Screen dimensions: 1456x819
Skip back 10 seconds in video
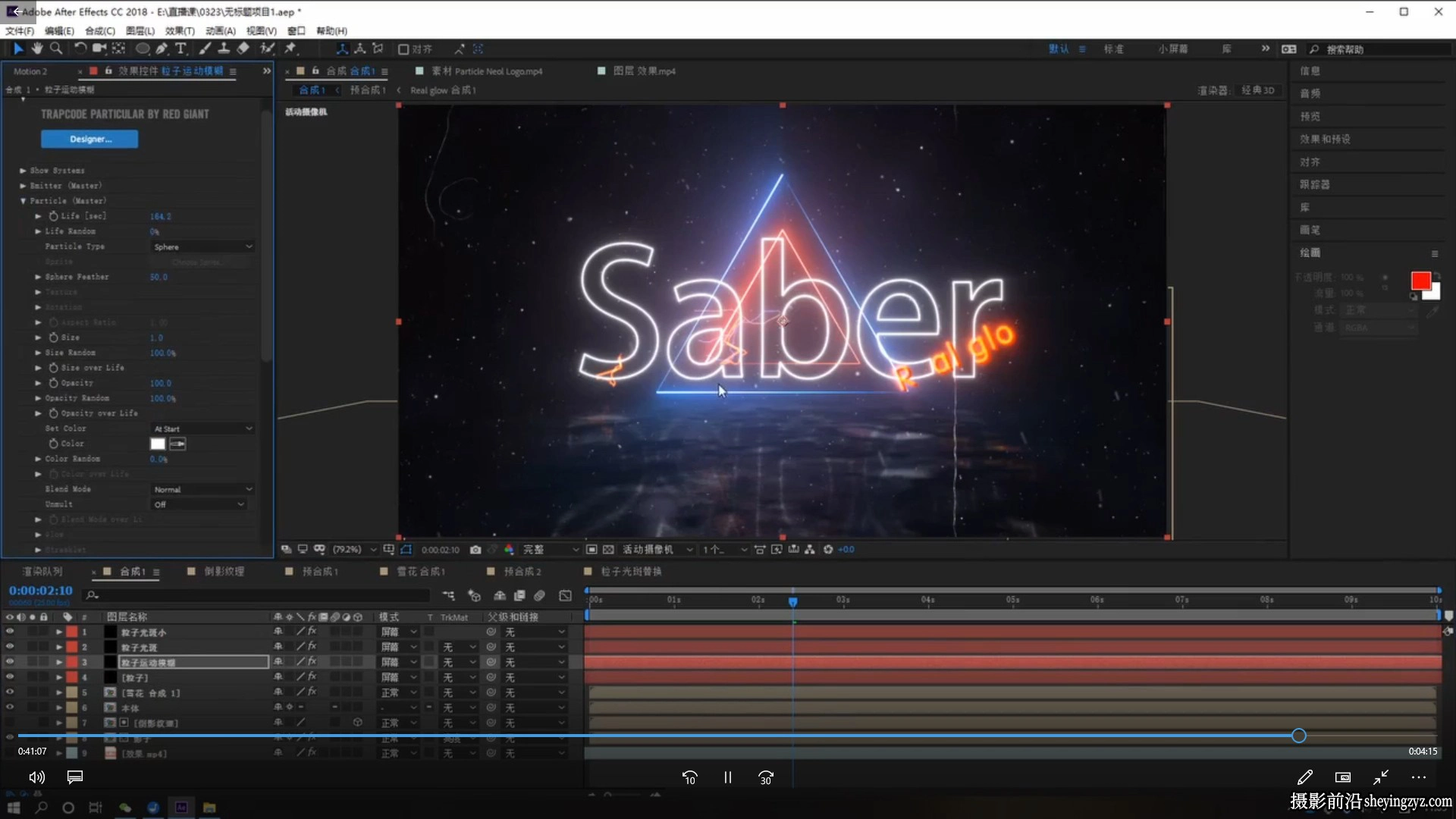pos(689,777)
